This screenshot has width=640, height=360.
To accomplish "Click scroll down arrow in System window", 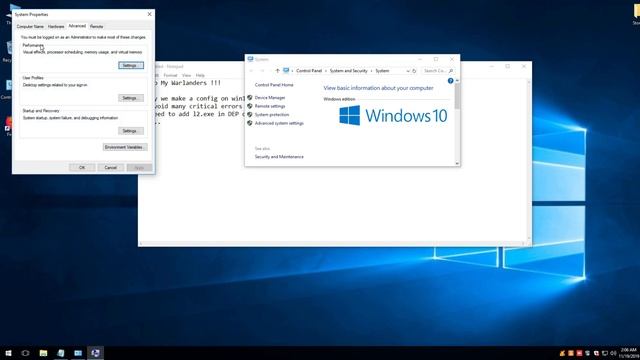I will tap(457, 163).
